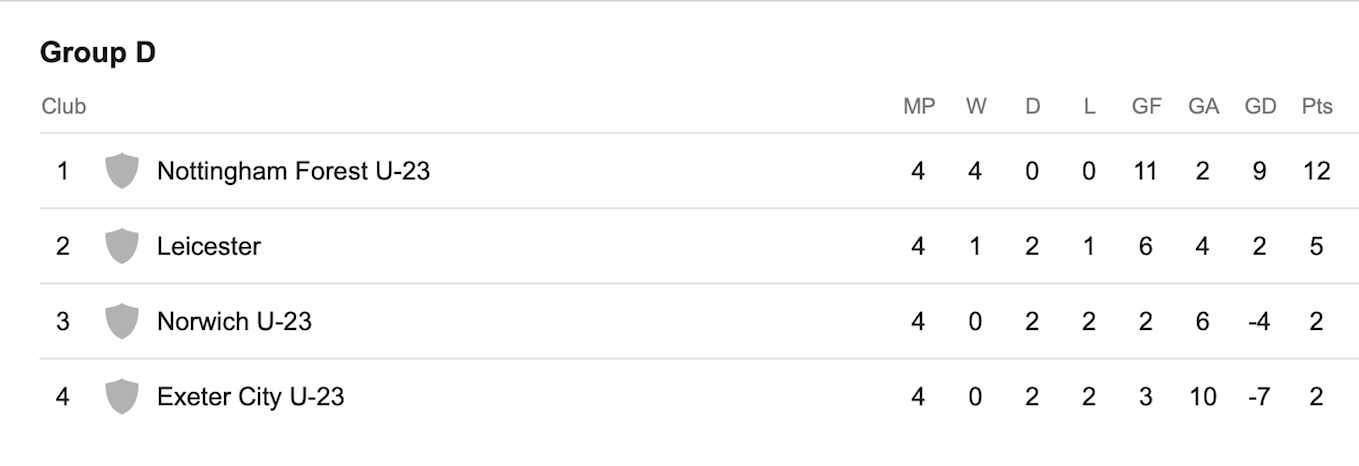Click the Exeter City U-23 shield crest

coord(121,396)
